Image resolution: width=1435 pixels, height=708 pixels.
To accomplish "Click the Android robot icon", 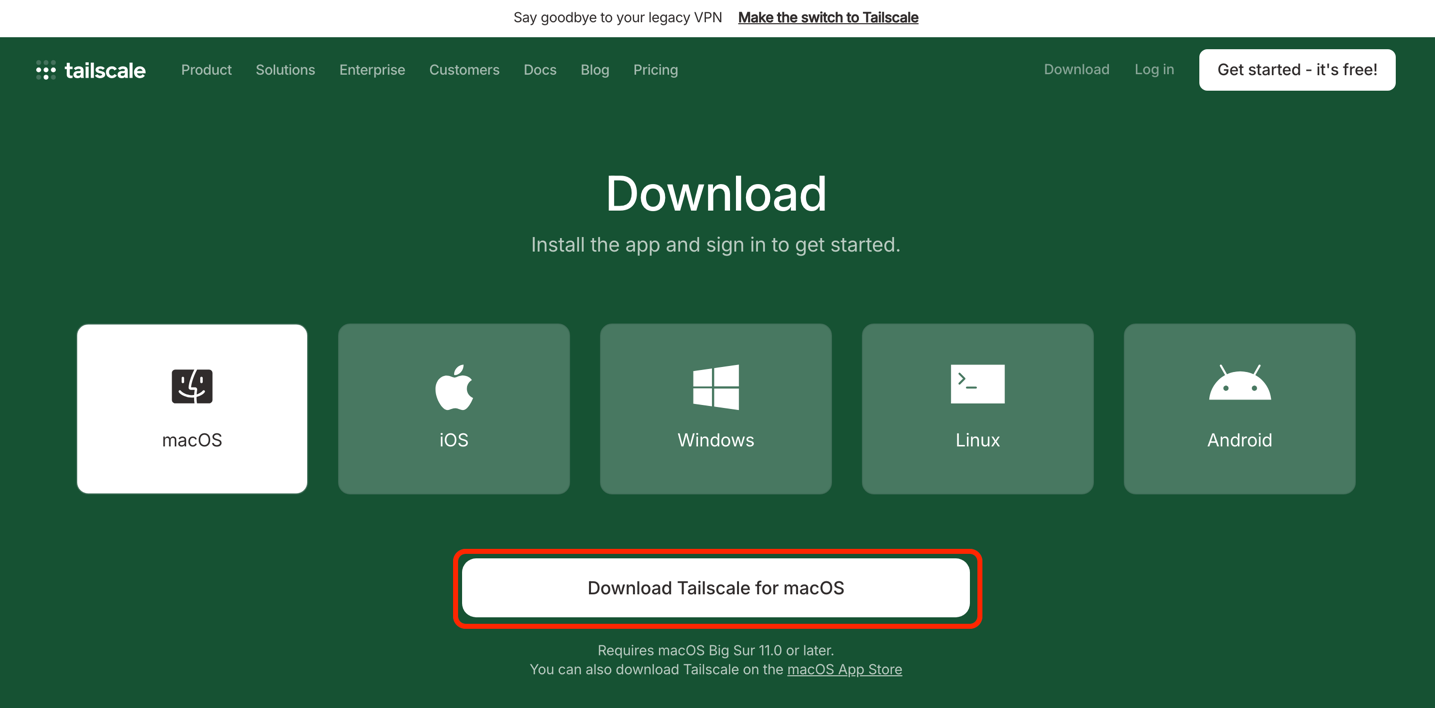I will pos(1240,383).
